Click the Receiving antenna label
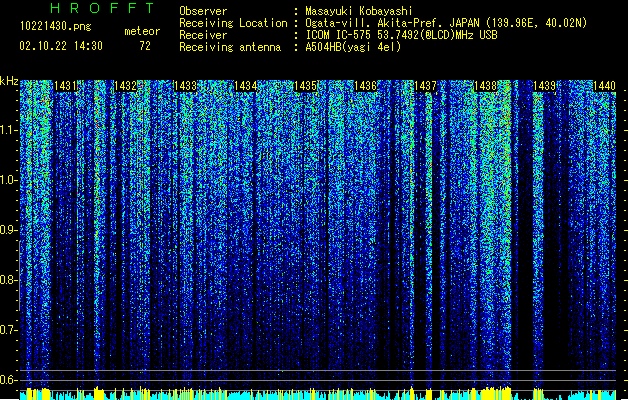This screenshot has height=400, width=629. tap(230, 47)
